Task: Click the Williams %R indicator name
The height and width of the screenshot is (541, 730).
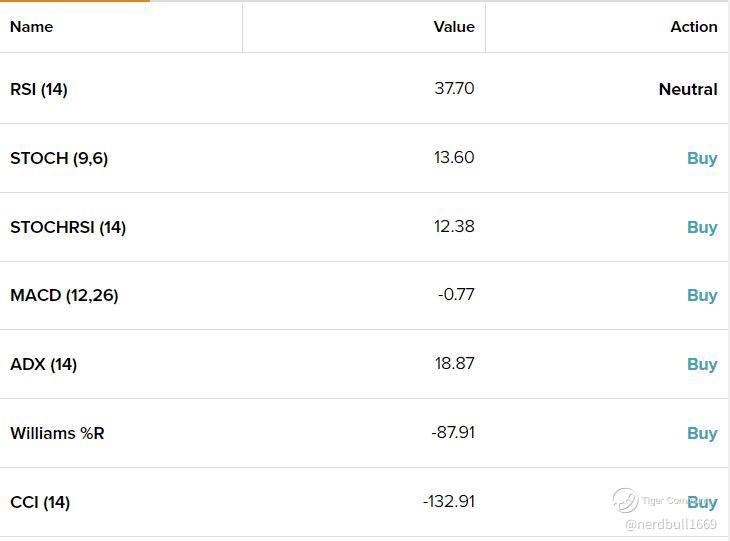Action: coord(57,433)
